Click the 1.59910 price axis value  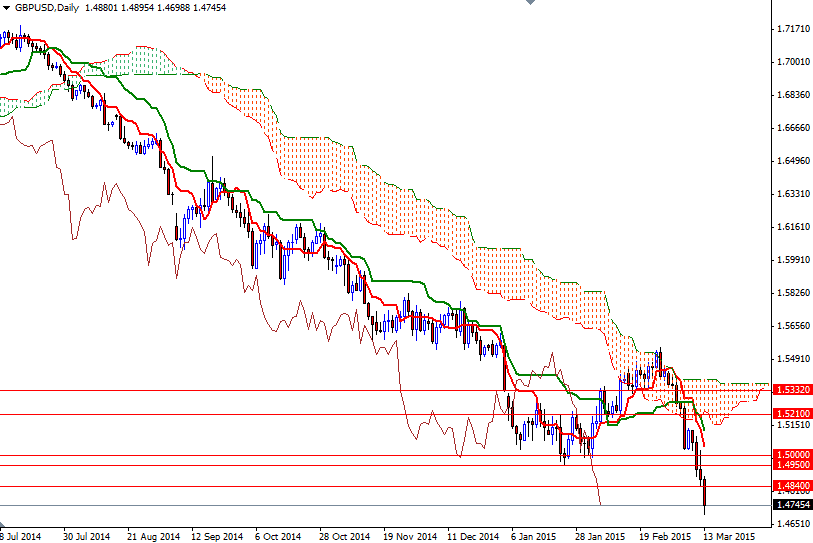[793, 260]
